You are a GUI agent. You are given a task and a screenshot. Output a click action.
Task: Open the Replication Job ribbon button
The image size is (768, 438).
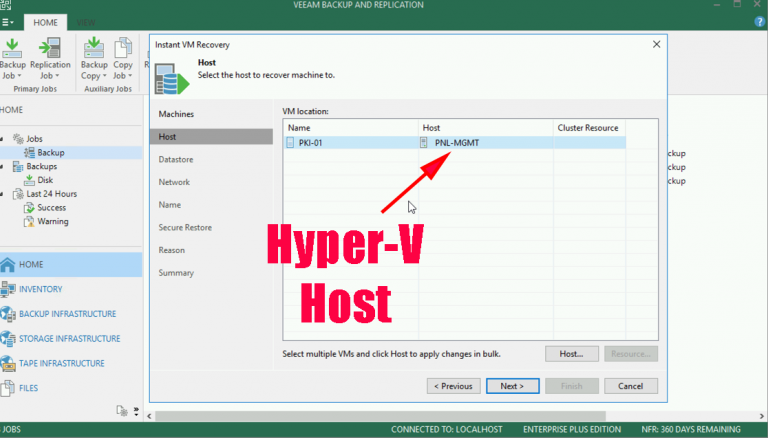50,59
